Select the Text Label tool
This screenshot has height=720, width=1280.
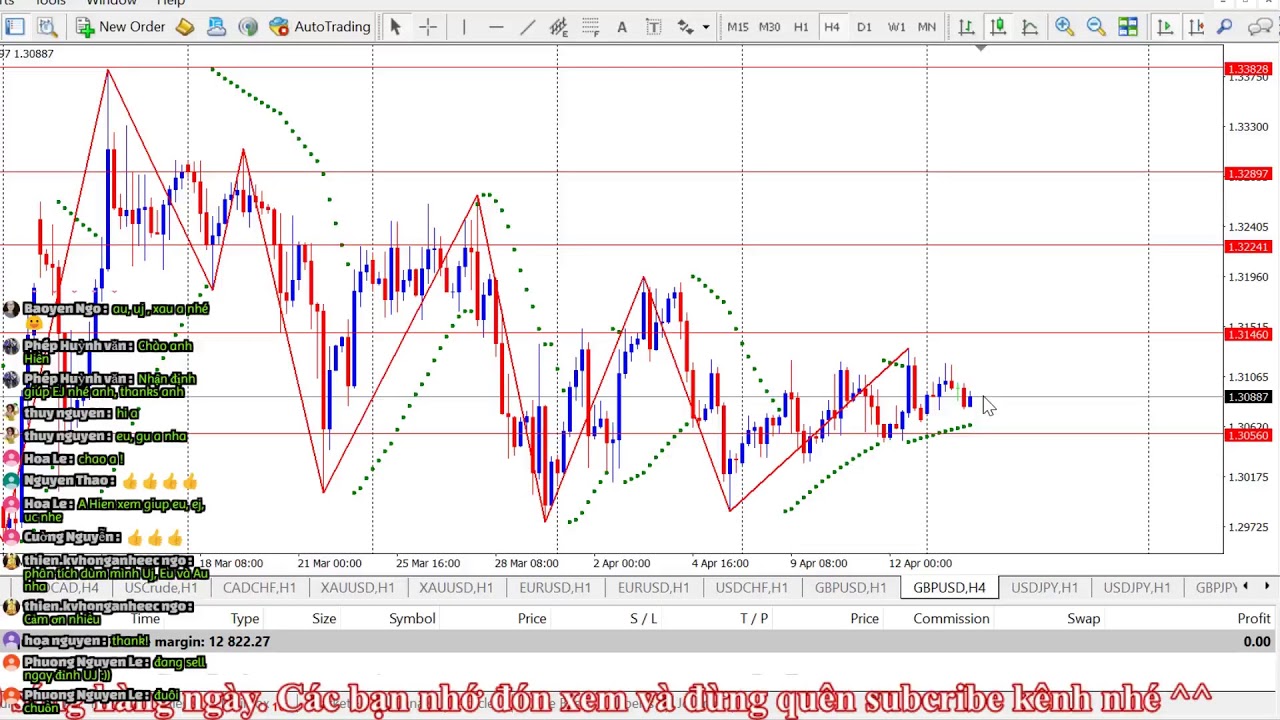tap(653, 27)
